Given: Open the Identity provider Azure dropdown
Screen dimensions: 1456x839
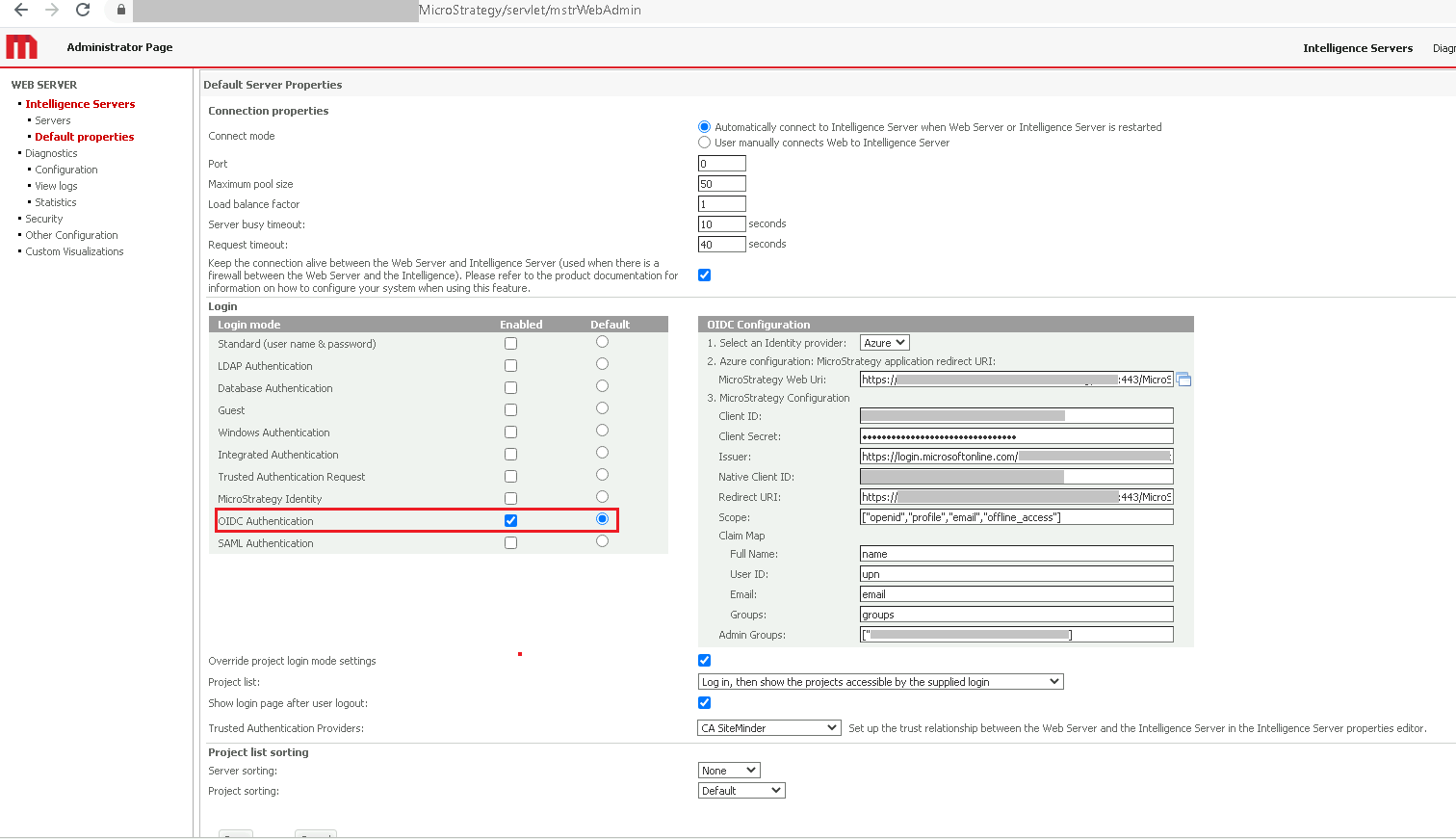Looking at the screenshot, I should coord(884,343).
